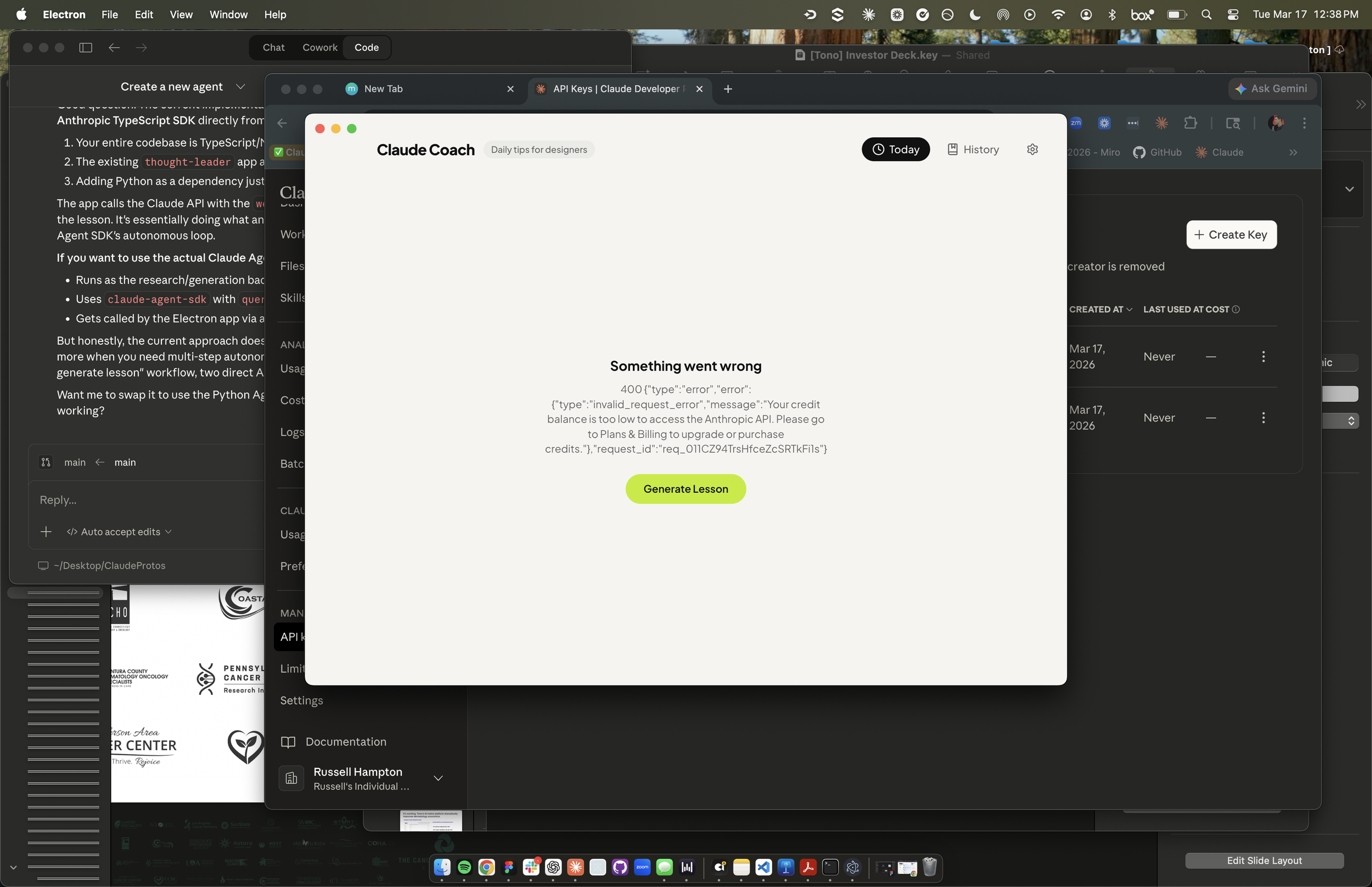Image resolution: width=1372 pixels, height=887 pixels.
Task: Open Spotify from the Dock
Action: click(x=464, y=867)
